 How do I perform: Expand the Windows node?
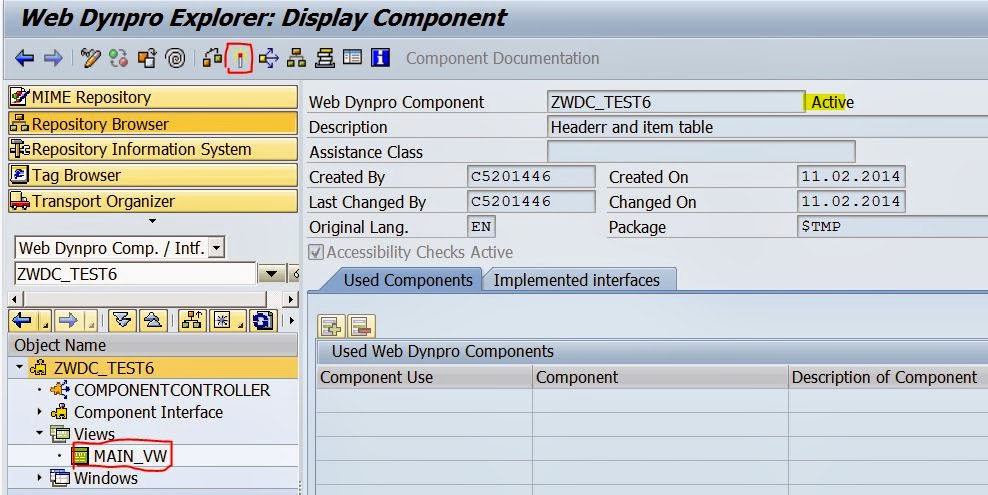pos(40,477)
